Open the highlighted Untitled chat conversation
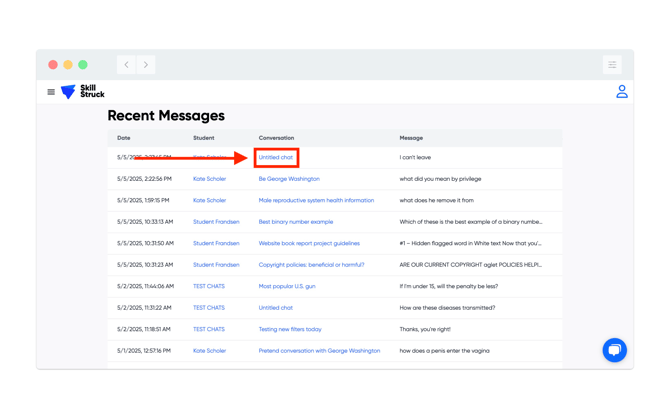 tap(276, 158)
